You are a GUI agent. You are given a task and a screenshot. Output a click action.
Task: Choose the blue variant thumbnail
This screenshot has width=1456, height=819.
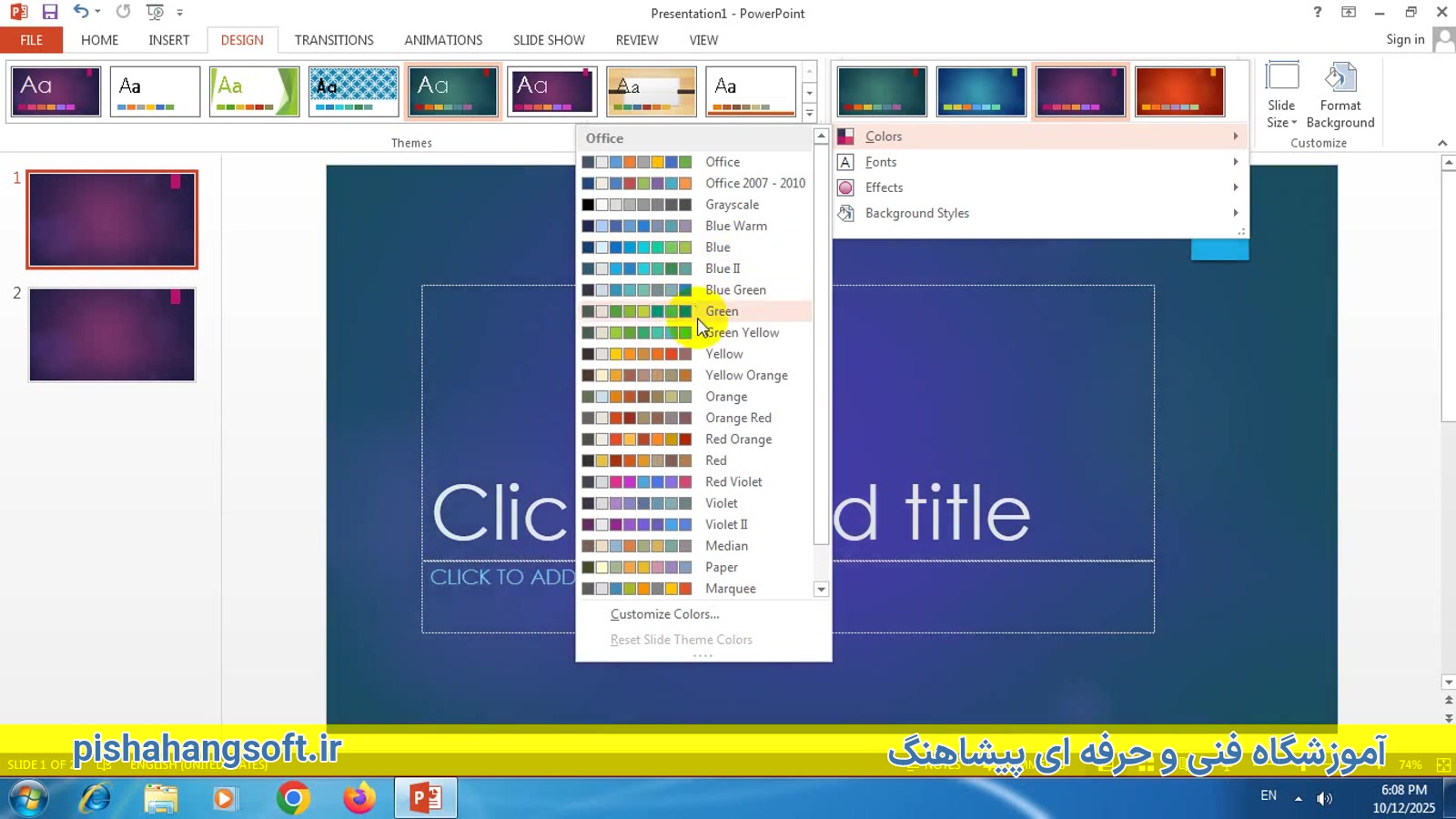(x=981, y=91)
